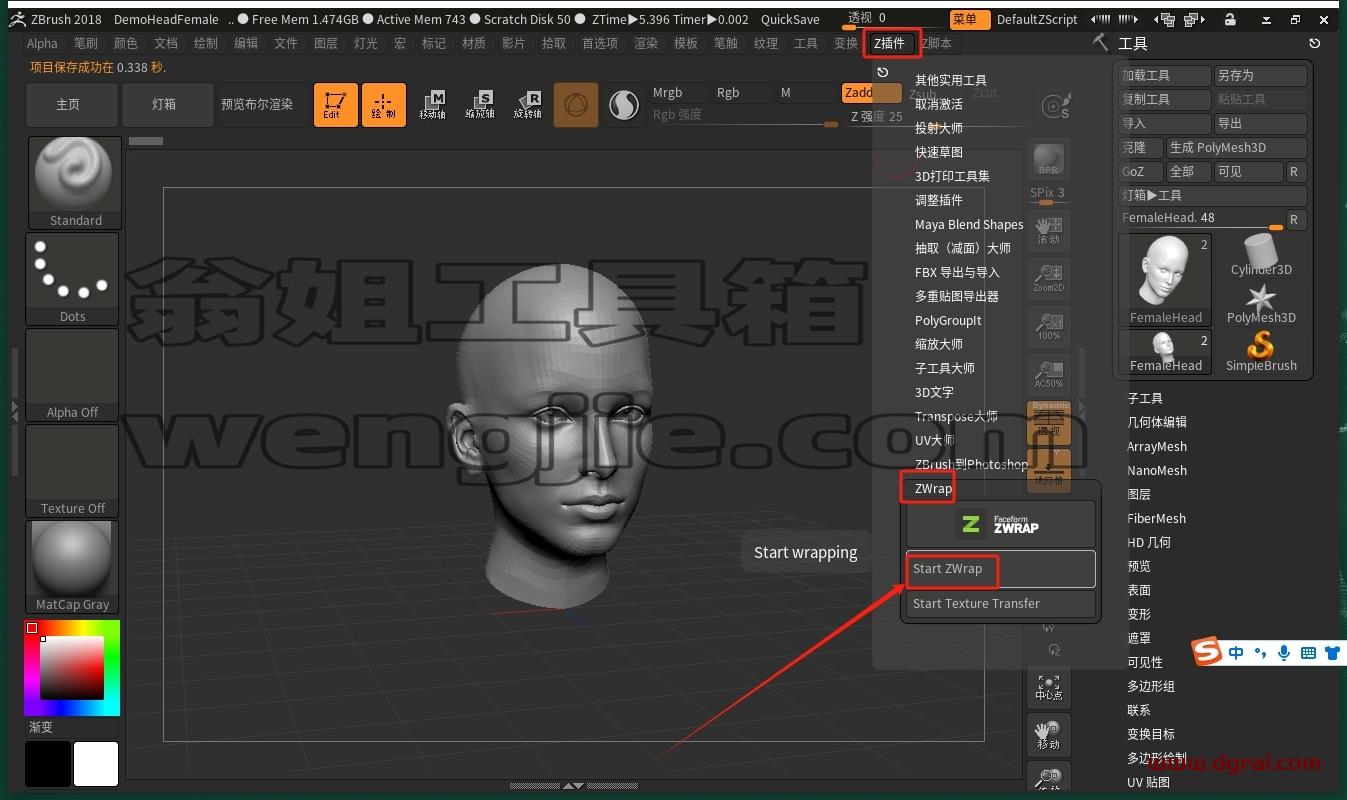This screenshot has width=1347, height=800.
Task: Toggle the M material mode button
Action: [807, 93]
